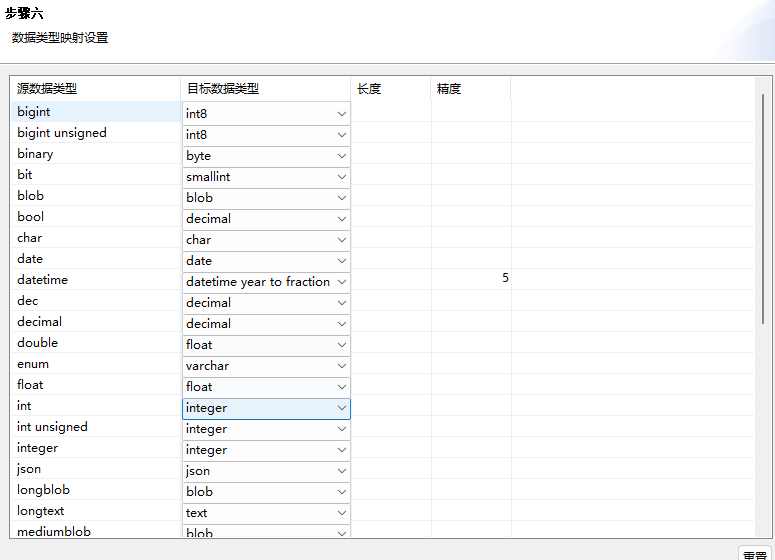
Task: Open target dropdown for source type blob
Action: pos(266,198)
